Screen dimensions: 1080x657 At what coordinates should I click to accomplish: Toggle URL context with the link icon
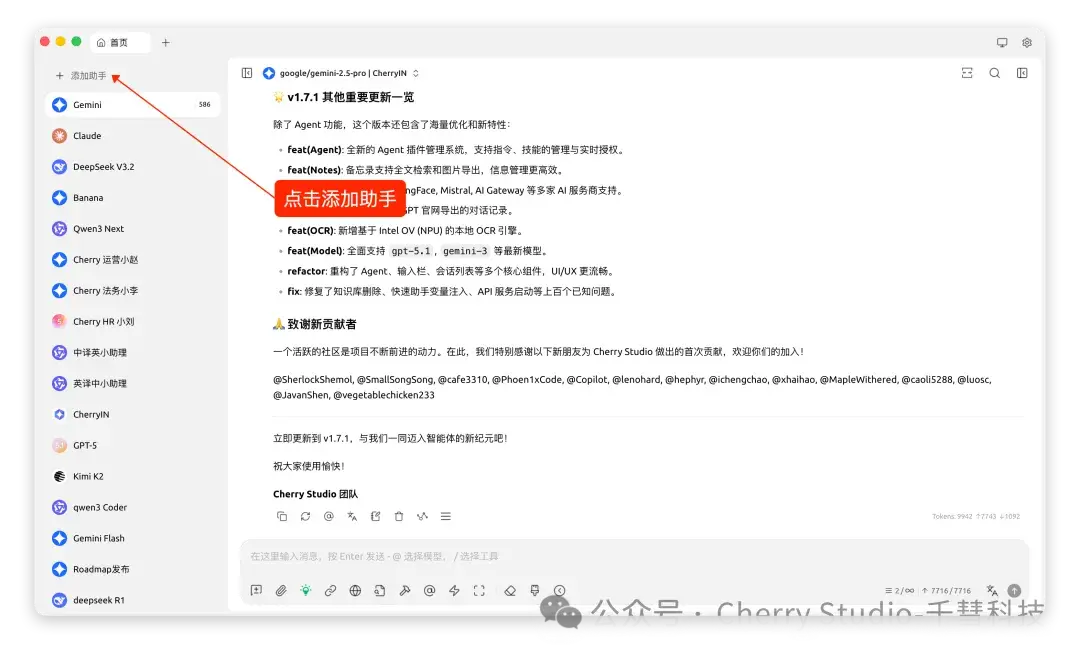point(330,590)
